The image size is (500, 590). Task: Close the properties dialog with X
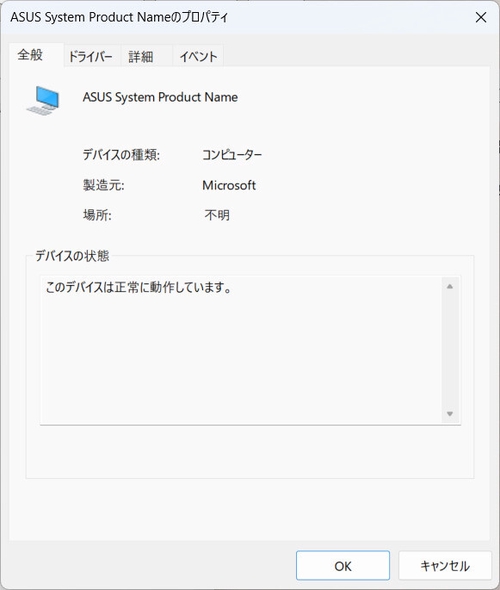[481, 17]
